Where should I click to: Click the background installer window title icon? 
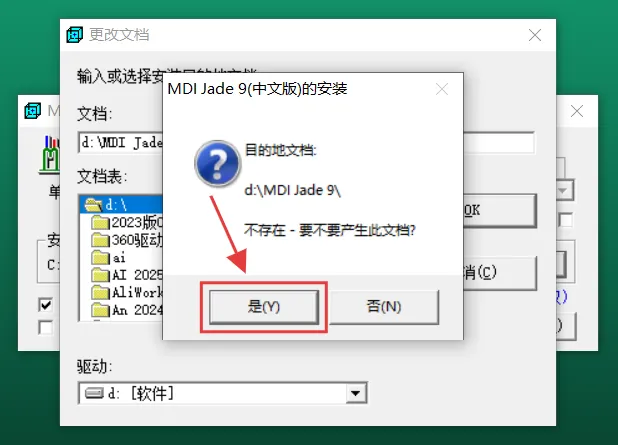[32, 111]
